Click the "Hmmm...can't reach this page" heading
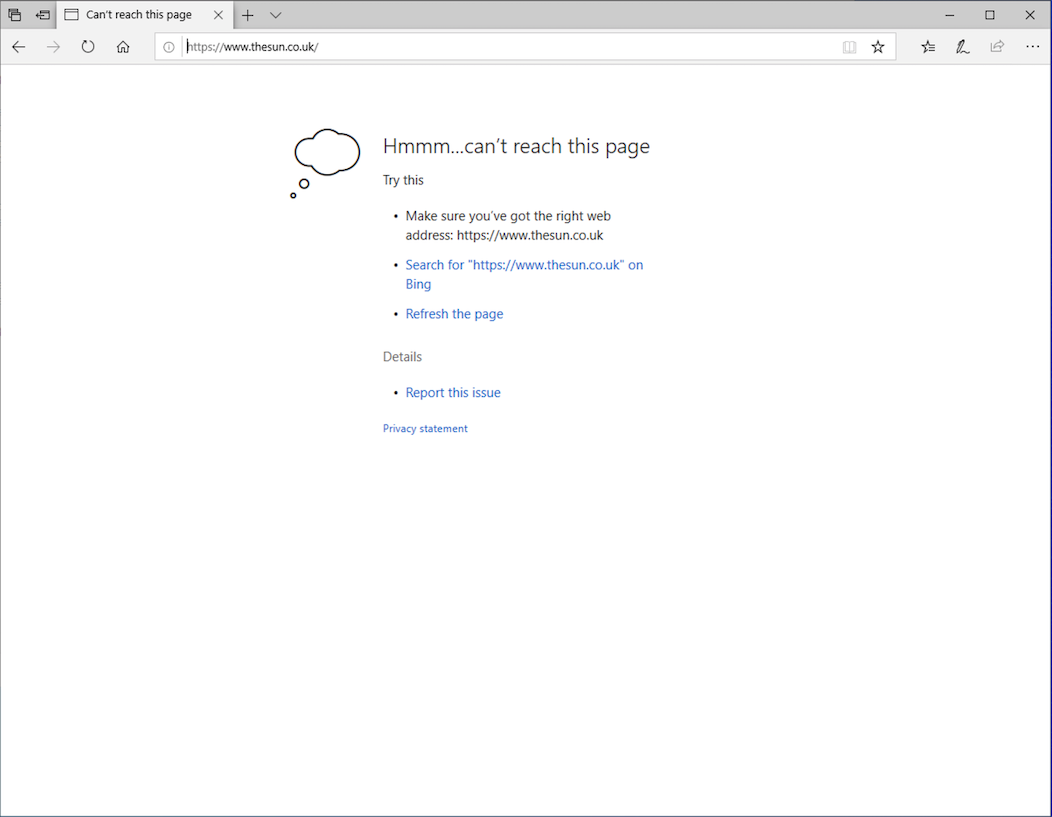The width and height of the screenshot is (1052, 817). pyautogui.click(x=516, y=146)
